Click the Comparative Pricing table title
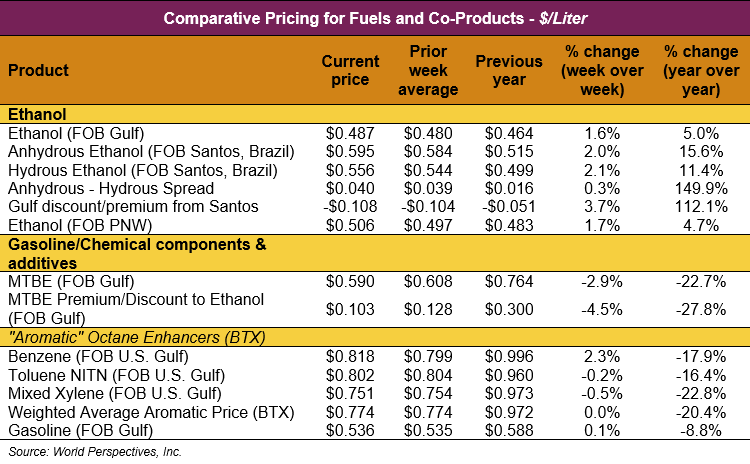 pyautogui.click(x=374, y=18)
